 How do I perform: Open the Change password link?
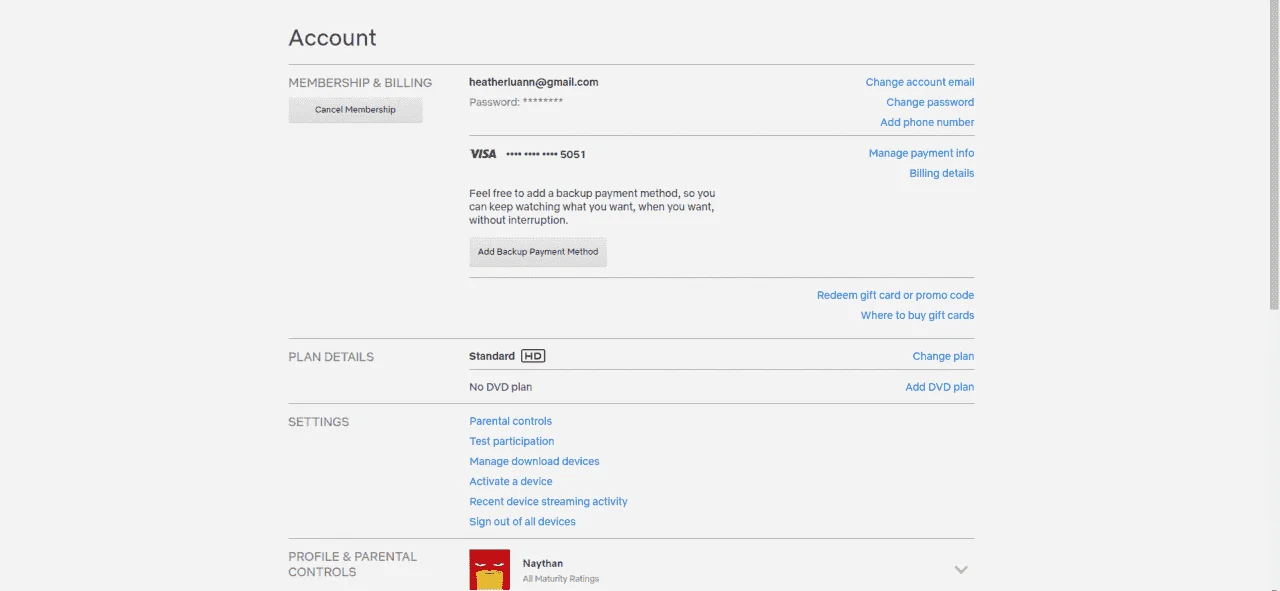click(930, 102)
